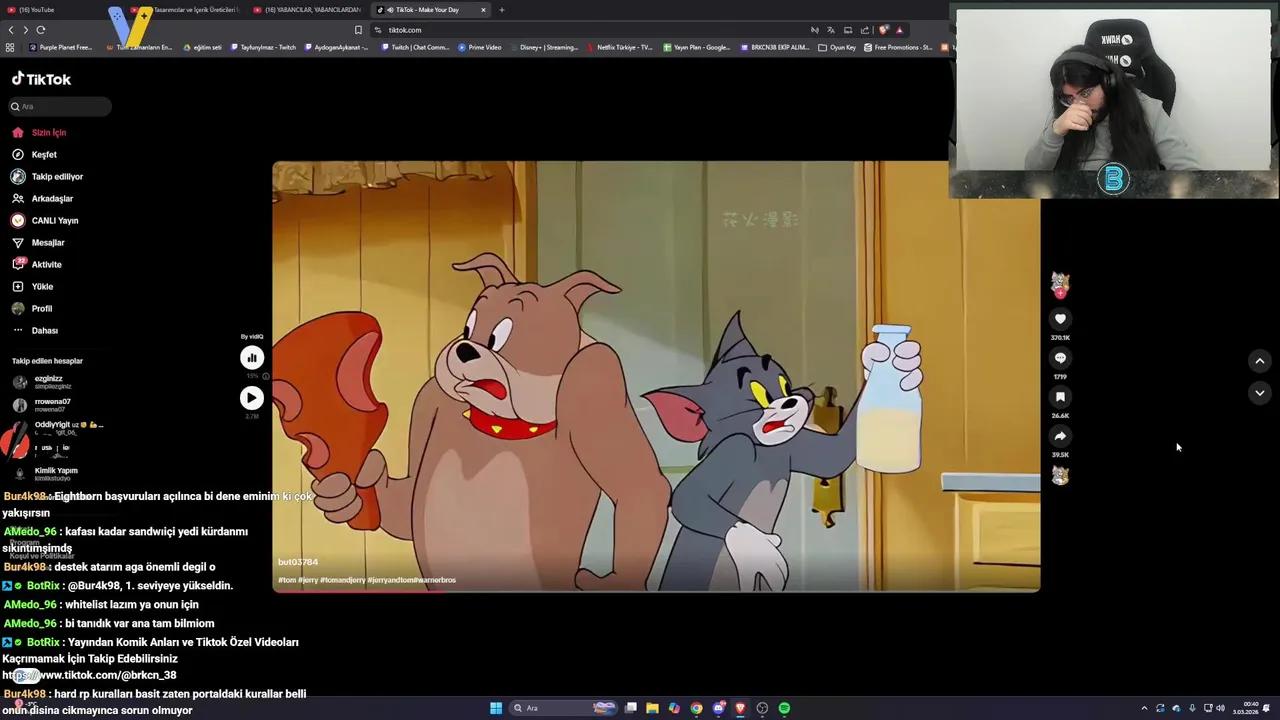Viewport: 1280px width, 720px height.
Task: Open the Prime Video bookmark
Action: coord(479,47)
